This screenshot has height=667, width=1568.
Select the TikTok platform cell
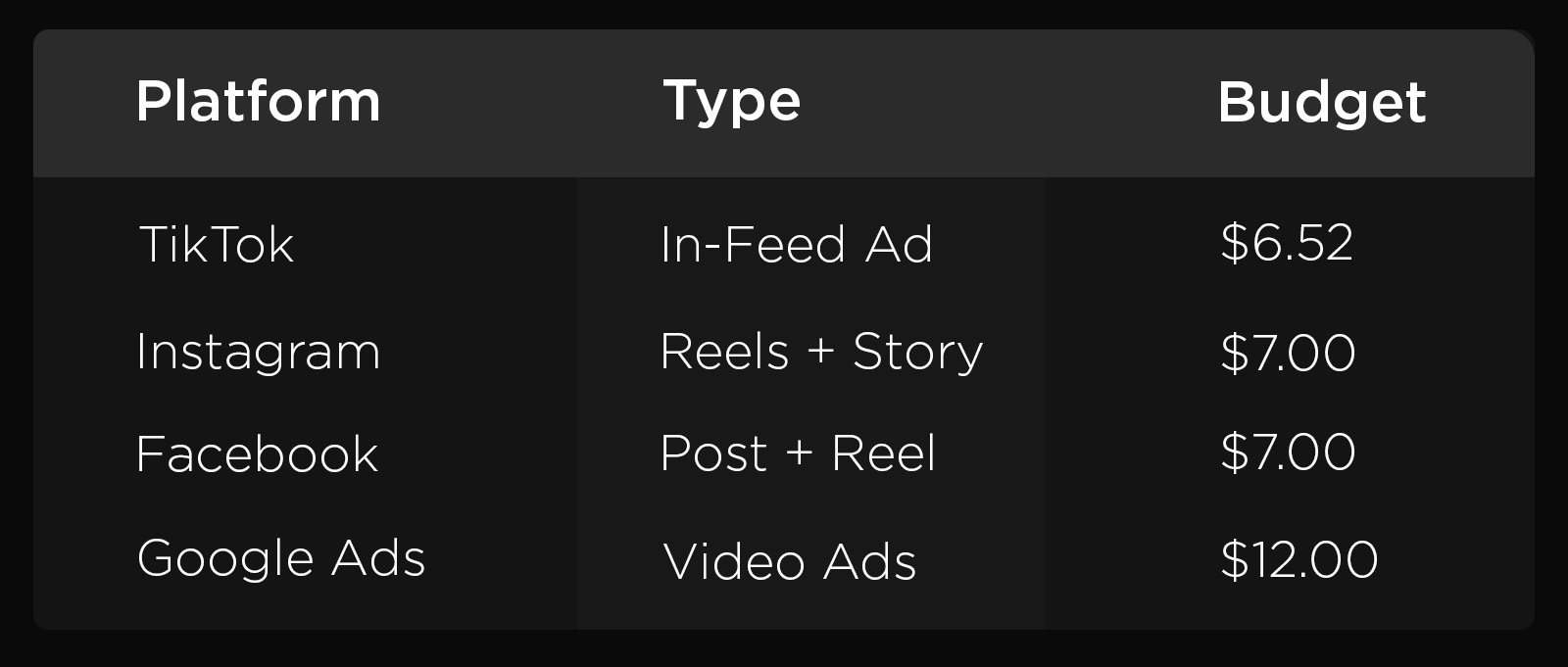tap(217, 244)
